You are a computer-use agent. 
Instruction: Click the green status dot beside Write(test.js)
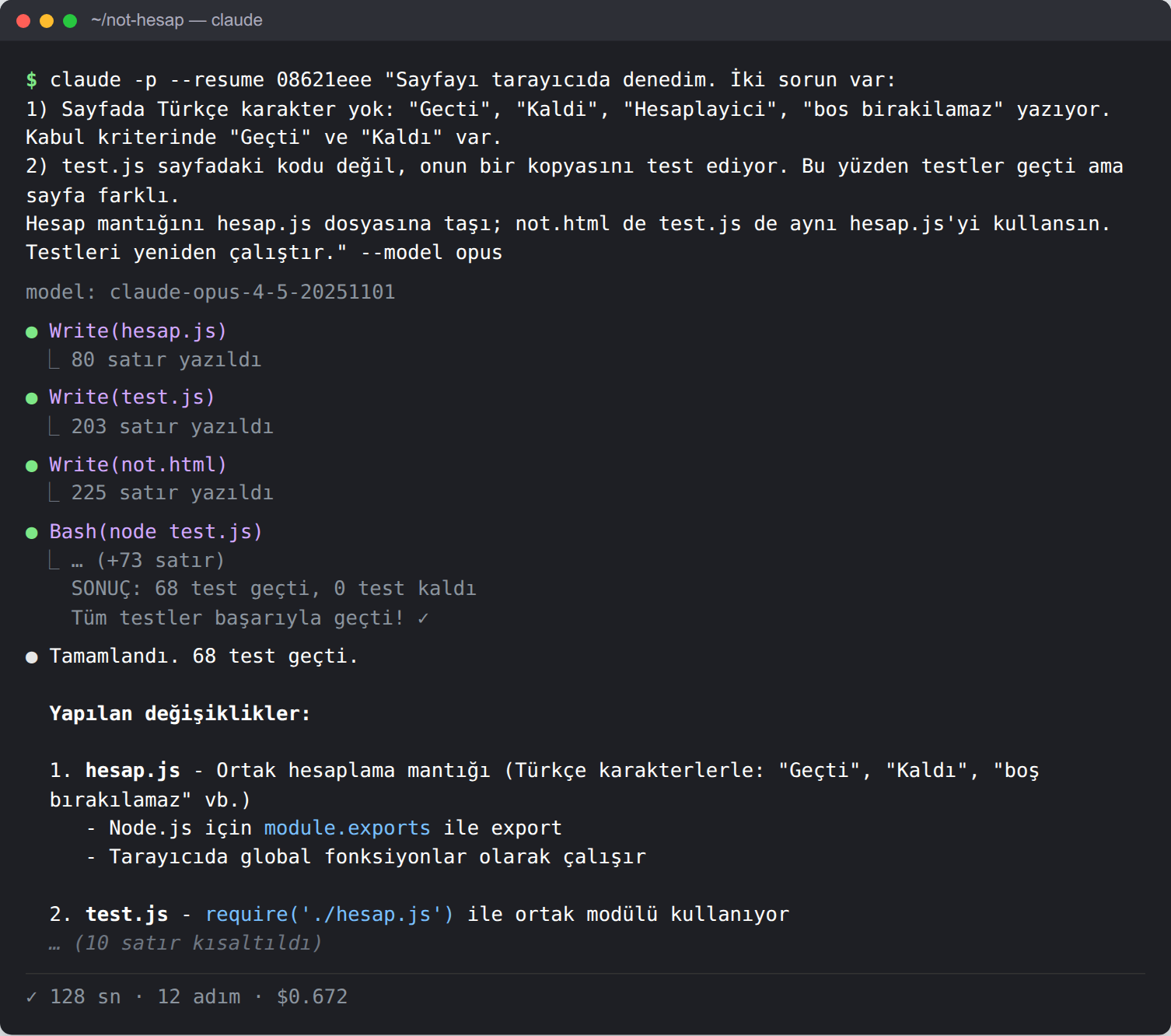pyautogui.click(x=32, y=398)
